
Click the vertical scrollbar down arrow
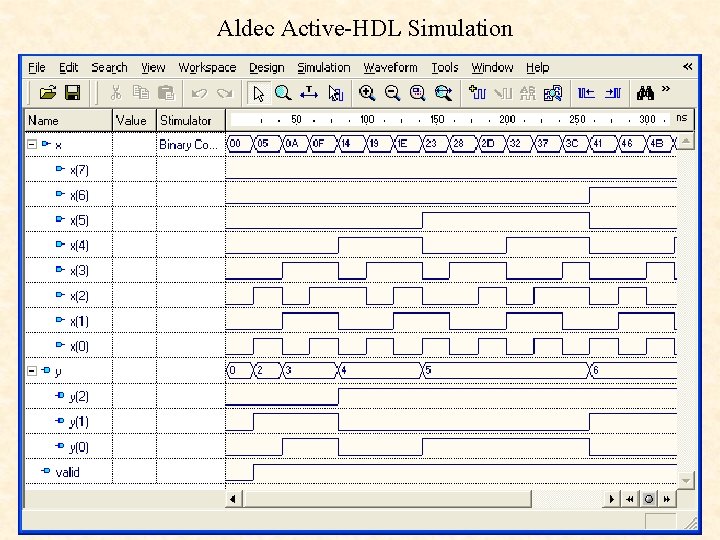(x=686, y=480)
